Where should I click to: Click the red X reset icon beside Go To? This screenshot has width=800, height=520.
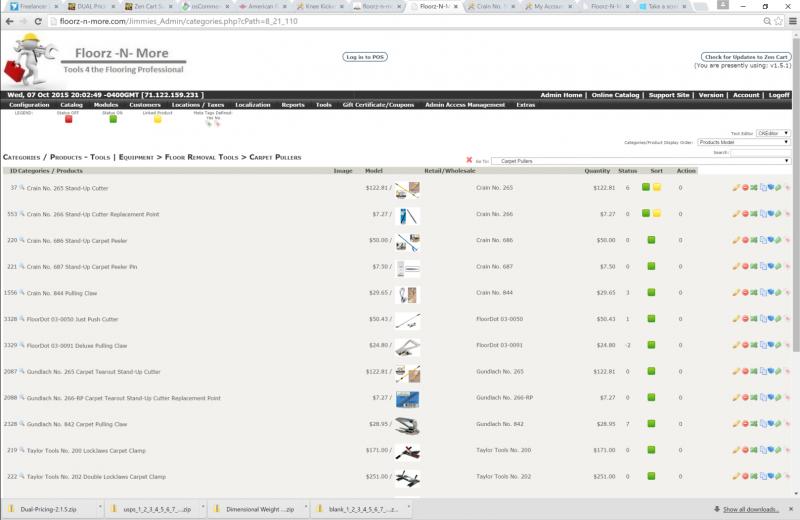coord(469,160)
